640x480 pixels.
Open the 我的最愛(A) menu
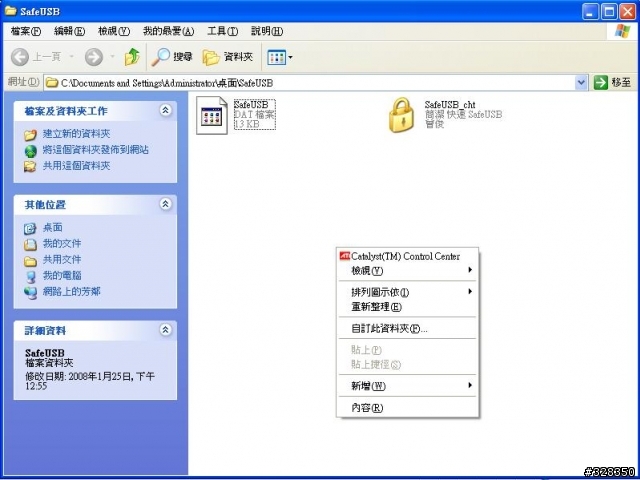pyautogui.click(x=169, y=31)
